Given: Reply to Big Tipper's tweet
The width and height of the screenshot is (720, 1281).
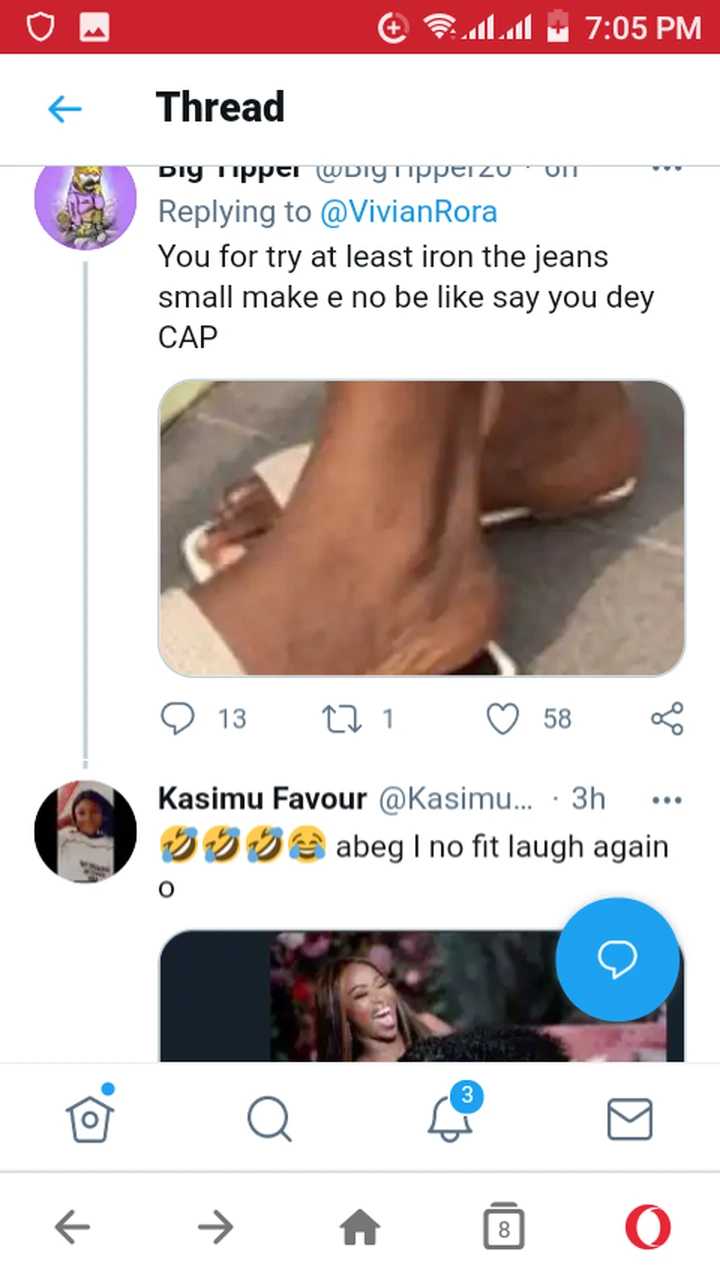Looking at the screenshot, I should tap(178, 718).
